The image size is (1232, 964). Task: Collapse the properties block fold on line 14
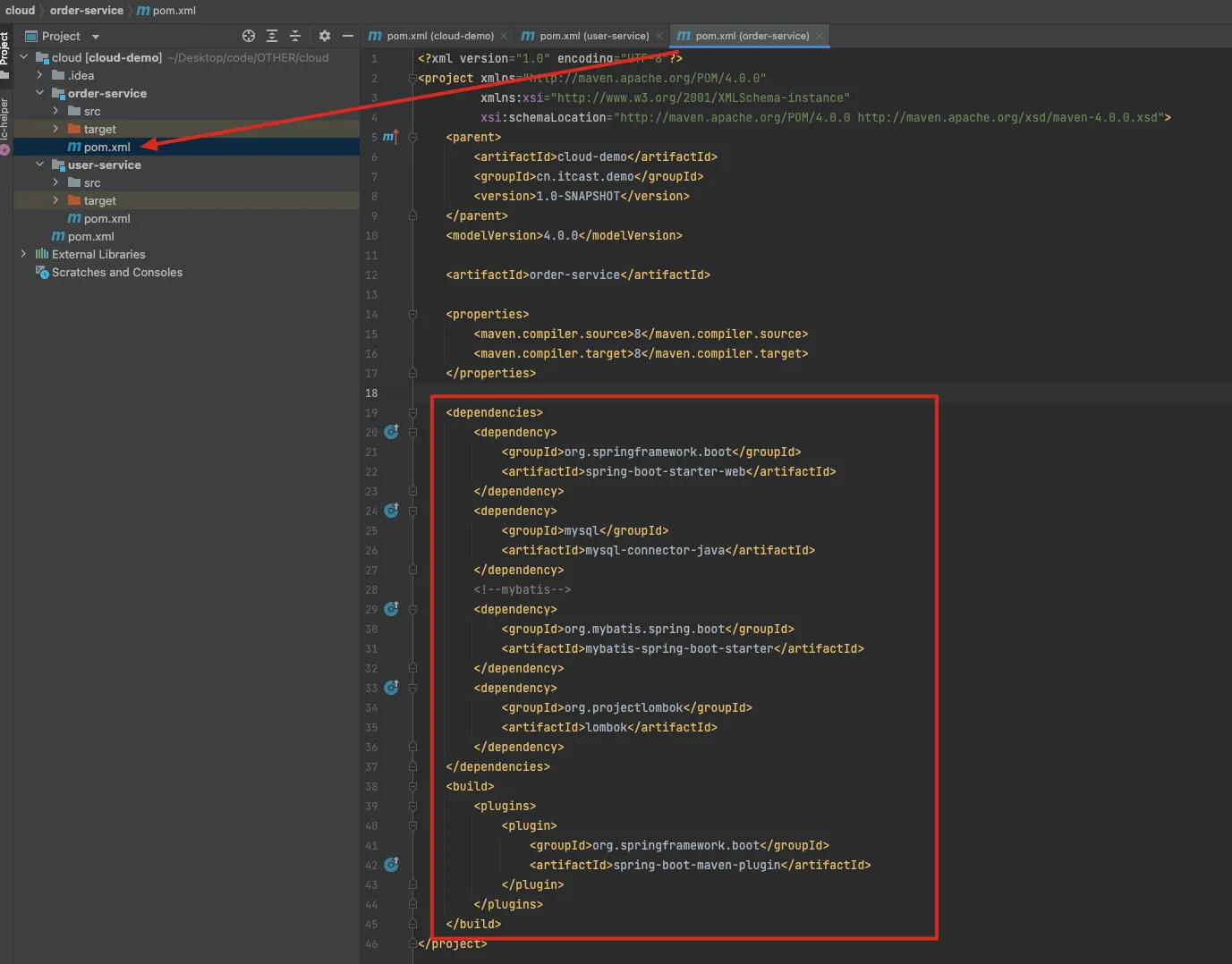412,315
